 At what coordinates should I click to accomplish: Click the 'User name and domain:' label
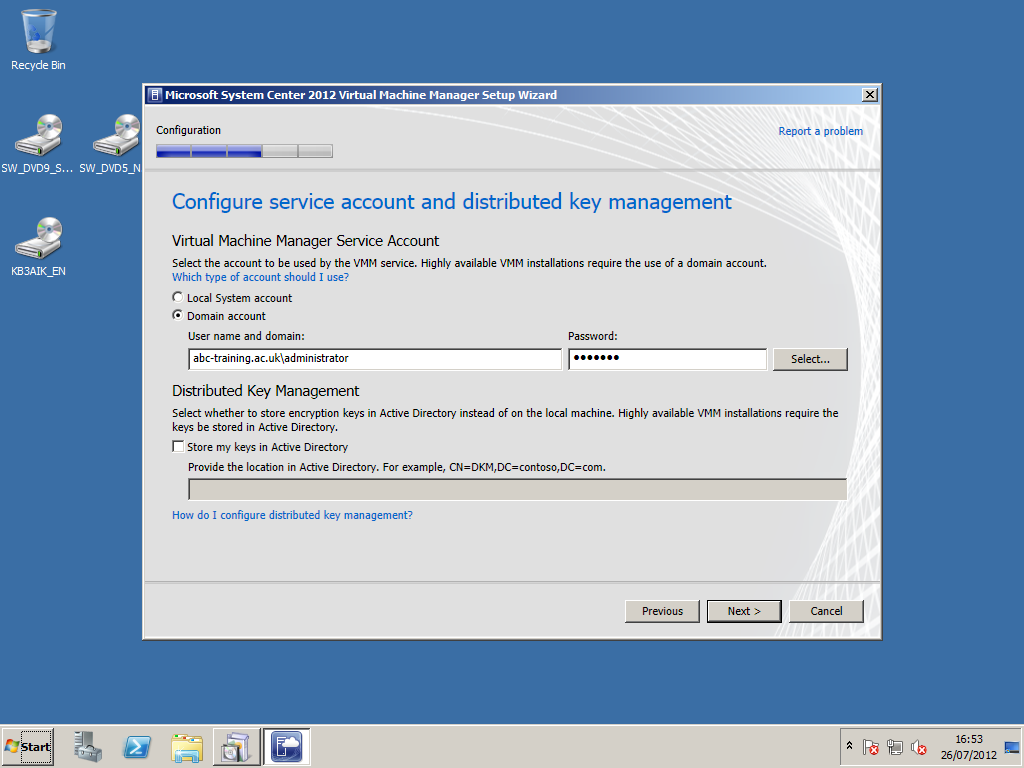(x=246, y=336)
